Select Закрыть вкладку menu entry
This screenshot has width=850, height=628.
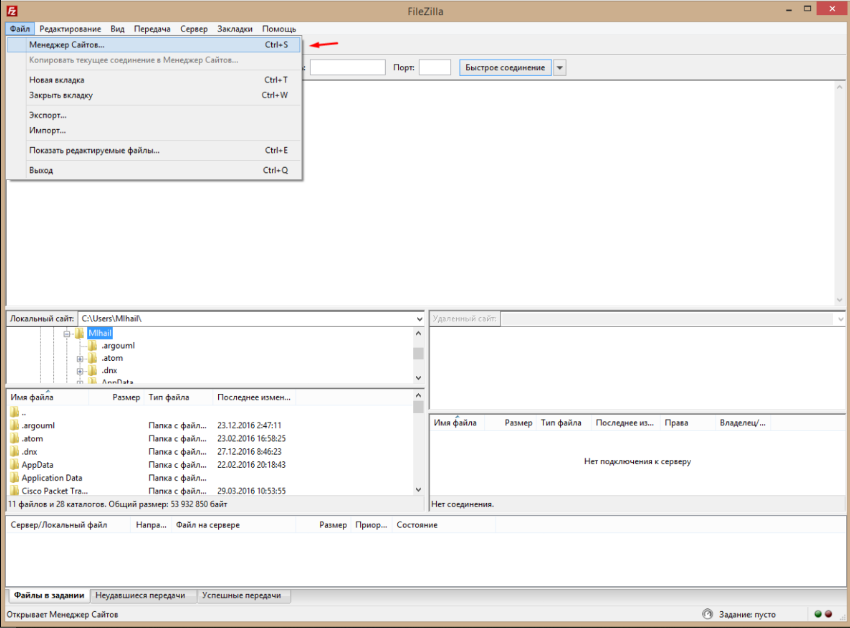coord(154,95)
